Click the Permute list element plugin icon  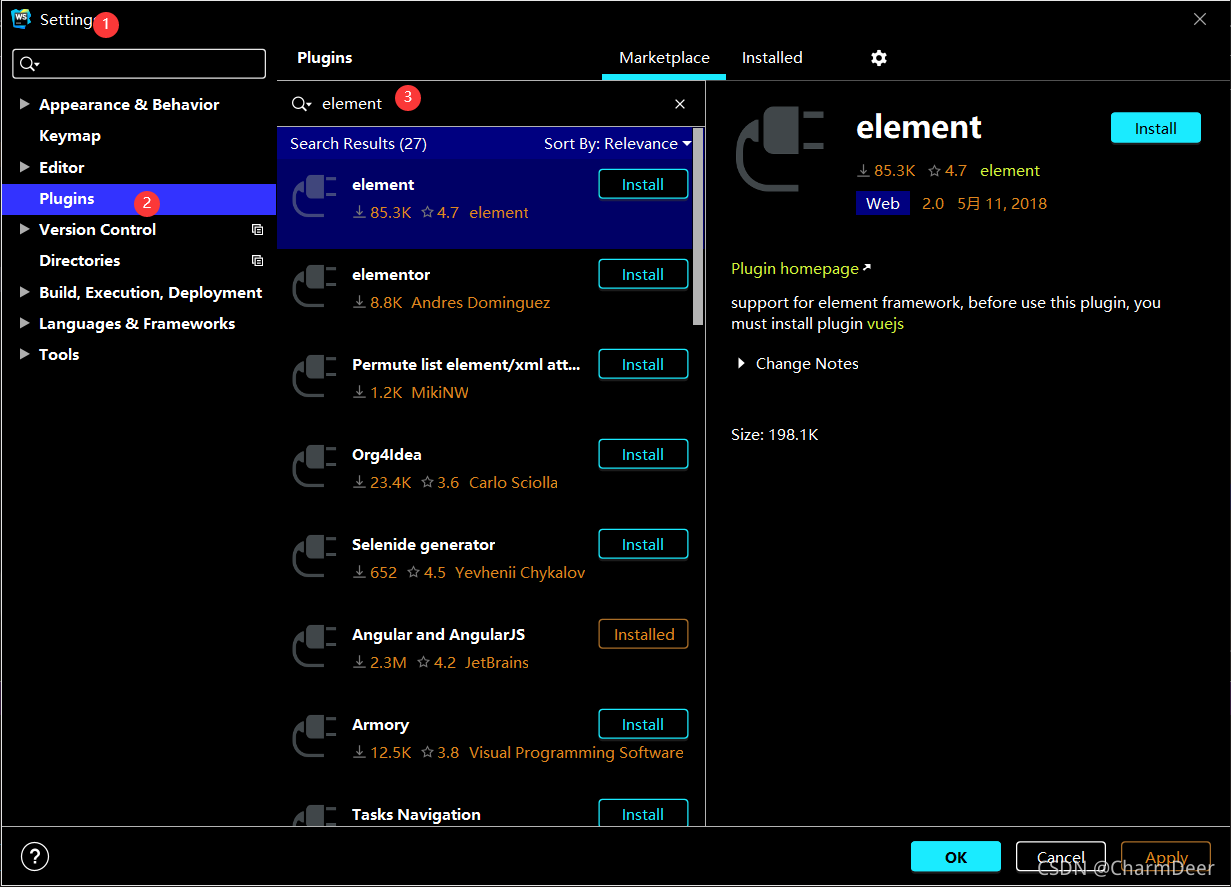point(314,375)
